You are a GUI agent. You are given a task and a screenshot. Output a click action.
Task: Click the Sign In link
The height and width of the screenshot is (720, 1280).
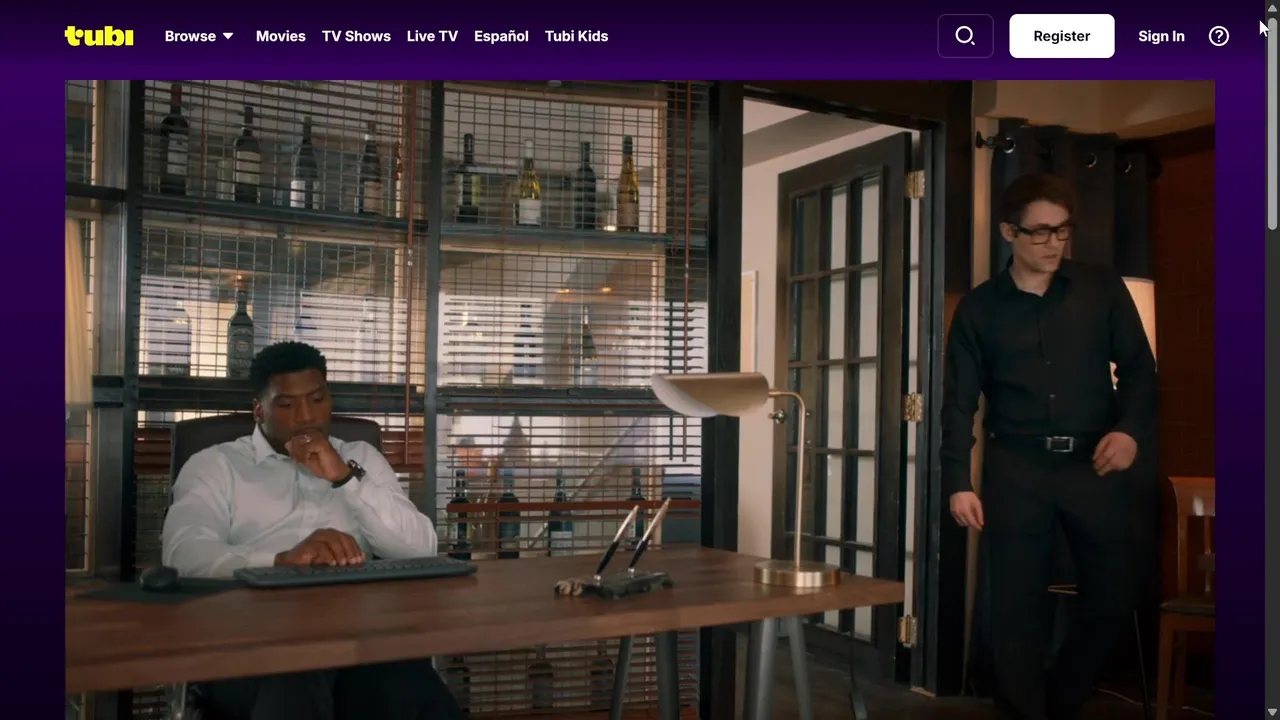tap(1161, 36)
